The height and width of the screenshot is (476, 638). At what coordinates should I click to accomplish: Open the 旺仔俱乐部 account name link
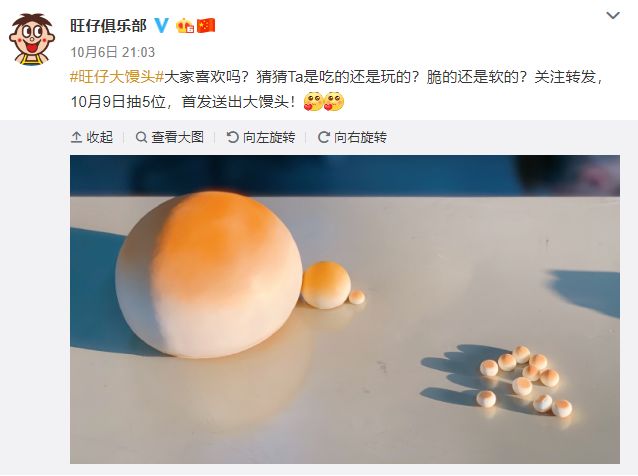coord(108,26)
